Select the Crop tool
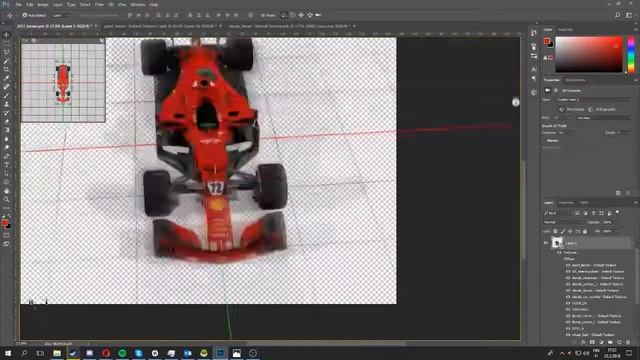Screen dimensions: 640x360 click(x=6, y=69)
